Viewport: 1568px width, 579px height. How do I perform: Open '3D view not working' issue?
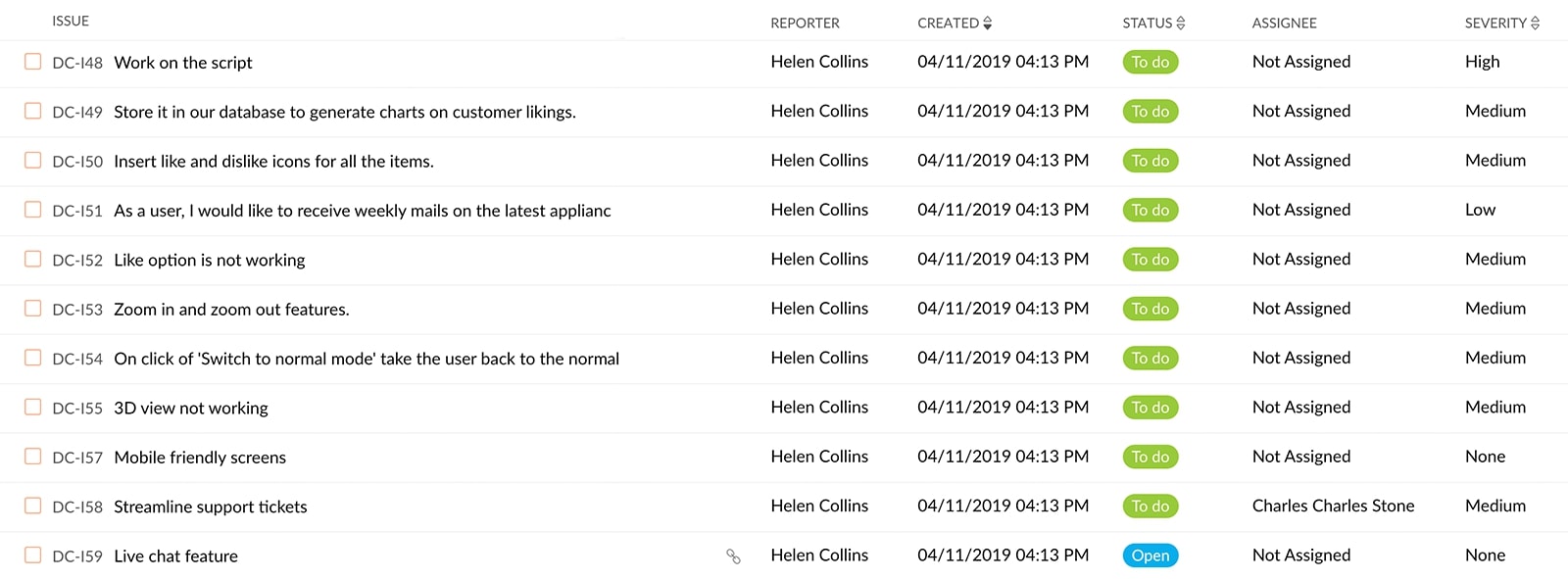click(191, 409)
